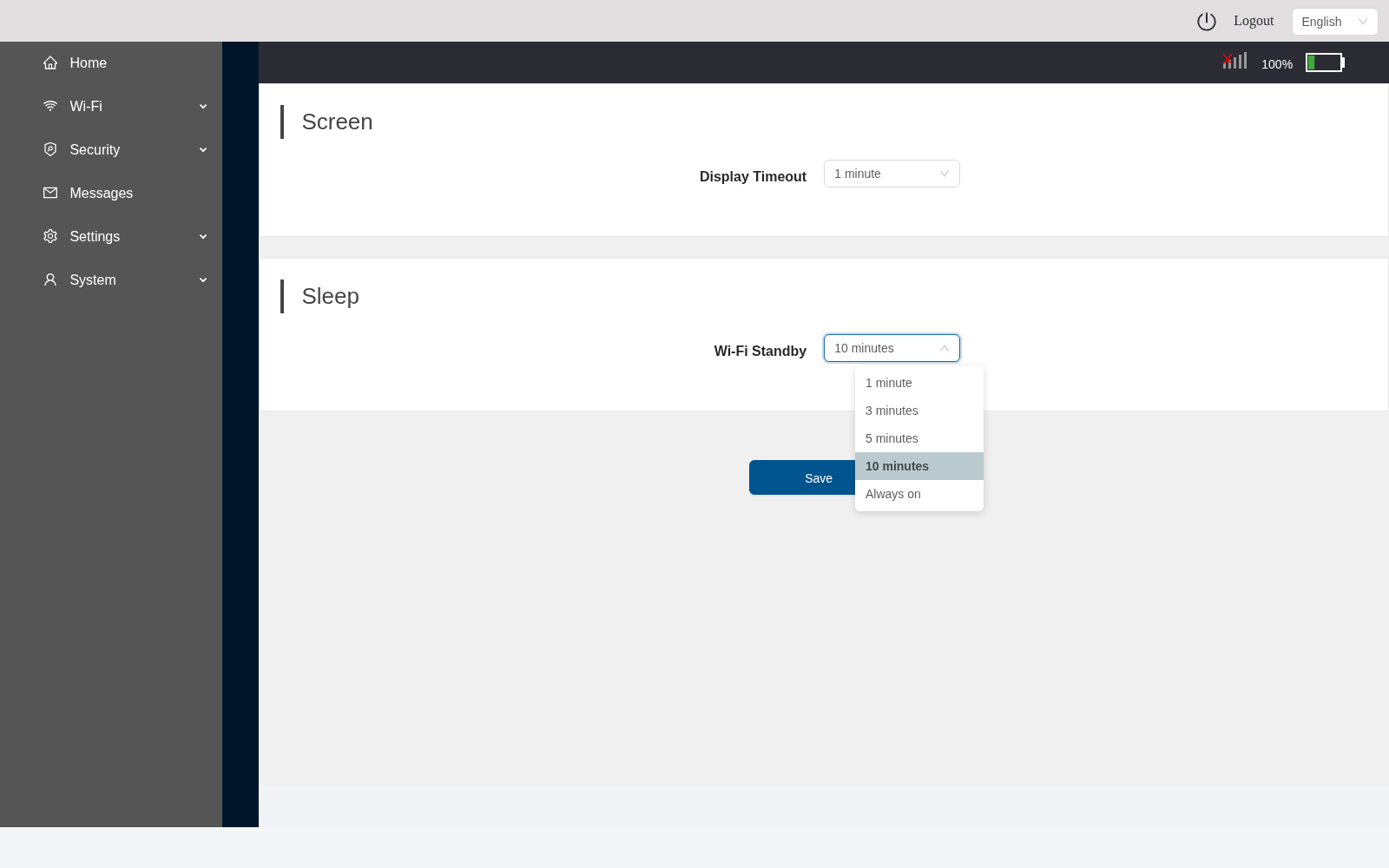Click the signal strength bars icon

point(1234,61)
